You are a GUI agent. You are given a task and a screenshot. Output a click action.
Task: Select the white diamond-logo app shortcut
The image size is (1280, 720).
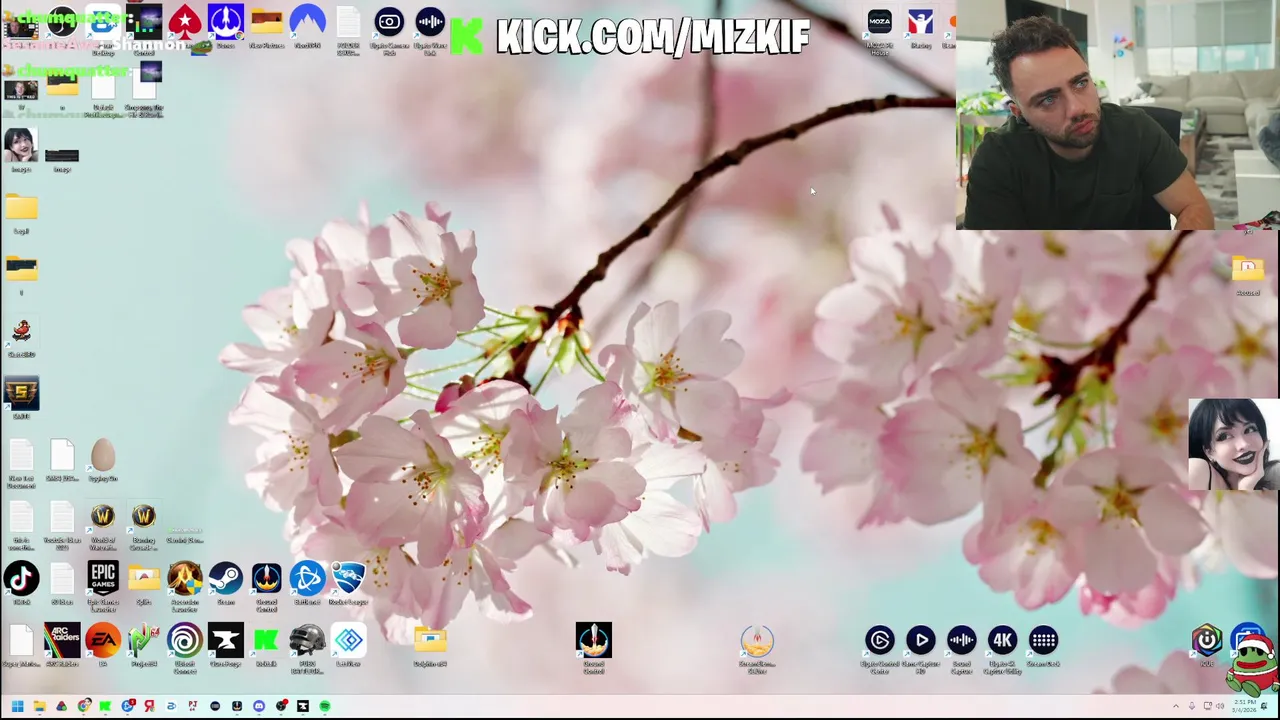[x=348, y=640]
